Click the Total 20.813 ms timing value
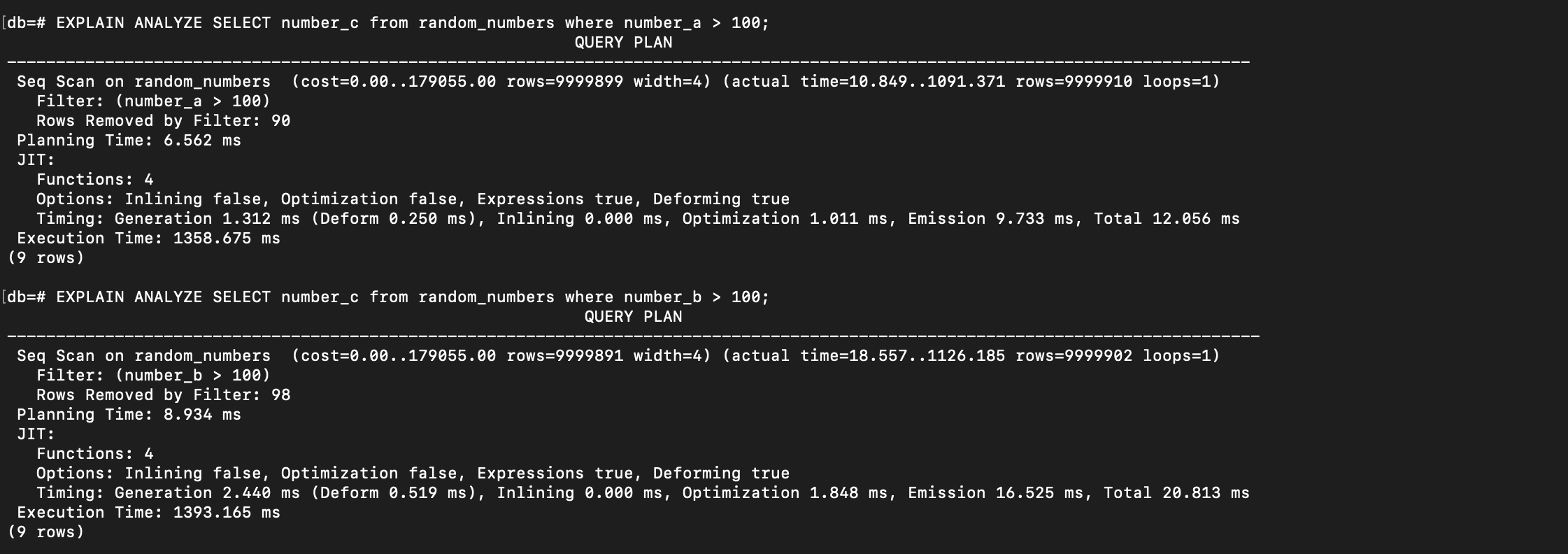This screenshot has height=554, width=1568. tap(1176, 493)
